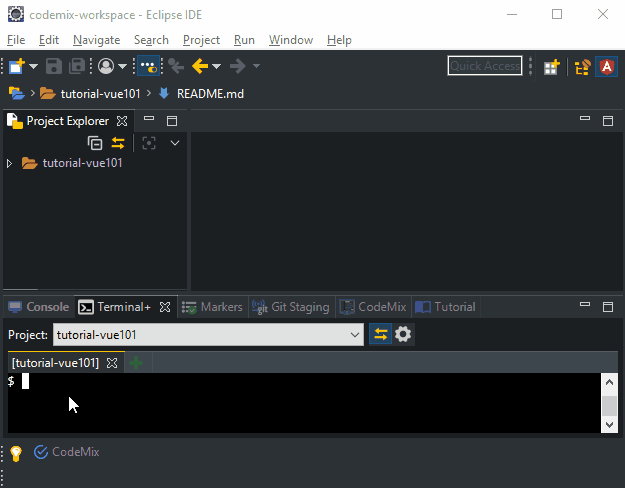Viewport: 625px width, 488px height.
Task: Open the New wizard toolbar icon
Action: click(17, 66)
